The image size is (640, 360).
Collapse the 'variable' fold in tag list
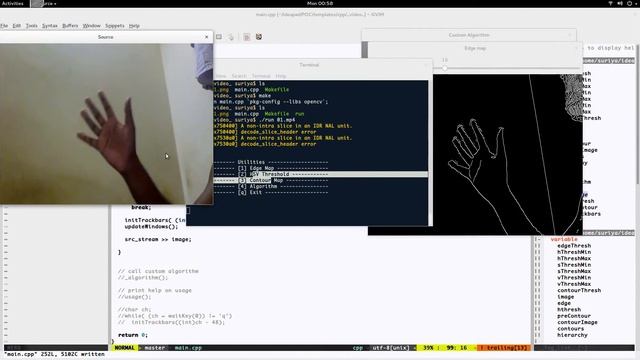click(x=564, y=240)
